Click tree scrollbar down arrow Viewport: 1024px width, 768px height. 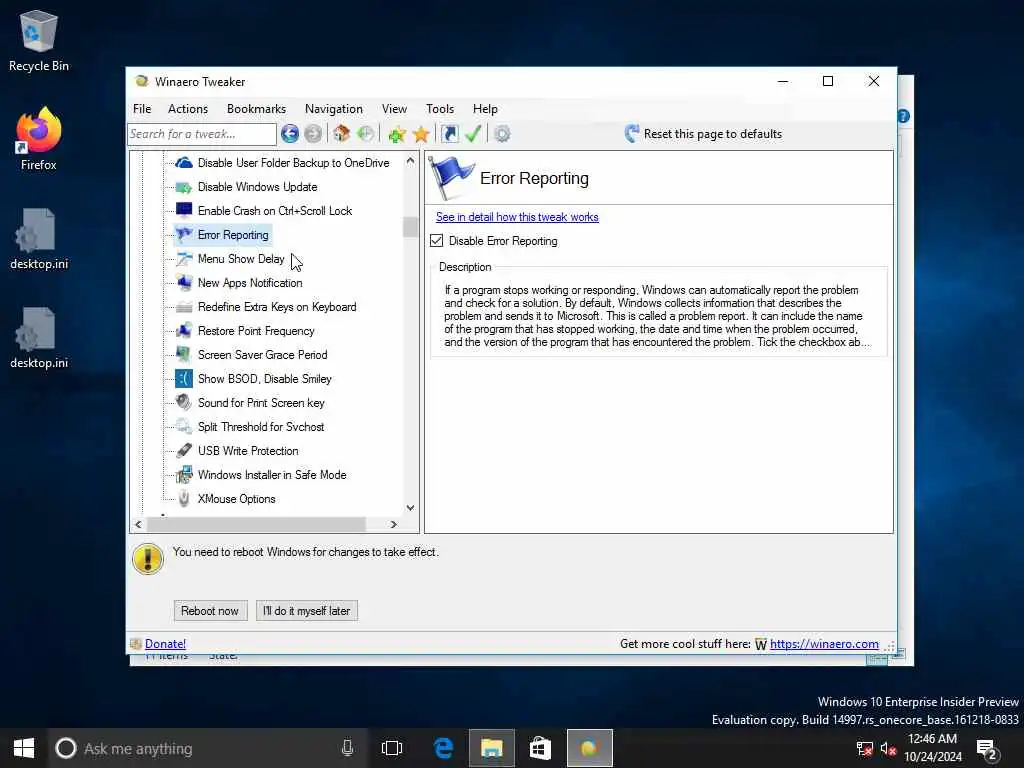410,507
